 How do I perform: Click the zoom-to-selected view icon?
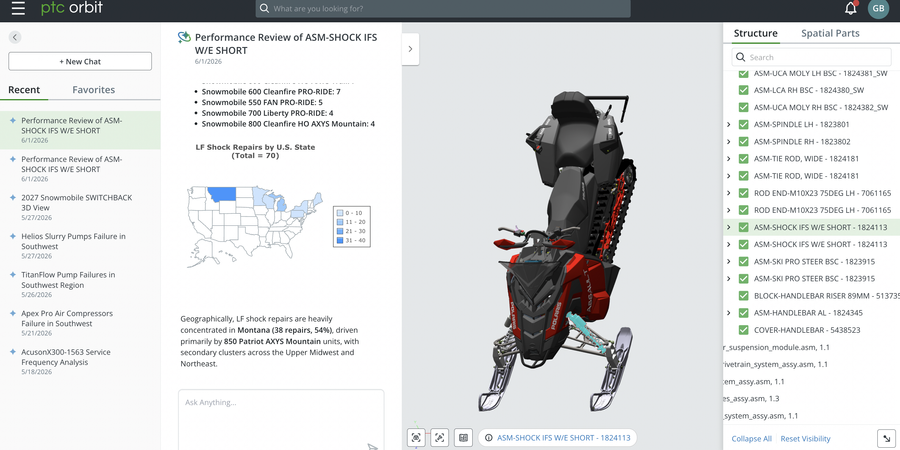(x=440, y=438)
